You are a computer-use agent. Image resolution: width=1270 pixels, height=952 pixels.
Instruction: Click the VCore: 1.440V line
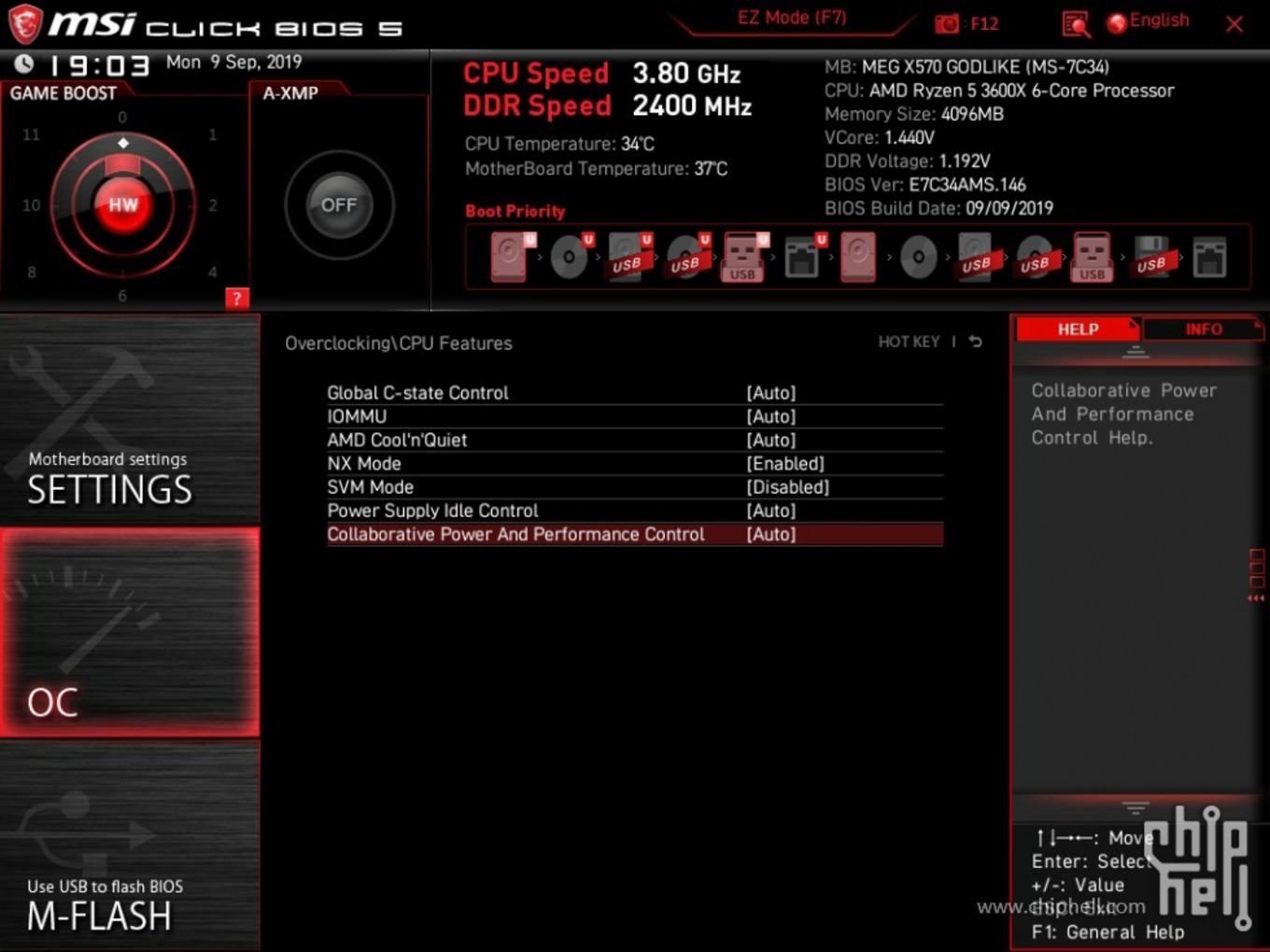point(880,137)
